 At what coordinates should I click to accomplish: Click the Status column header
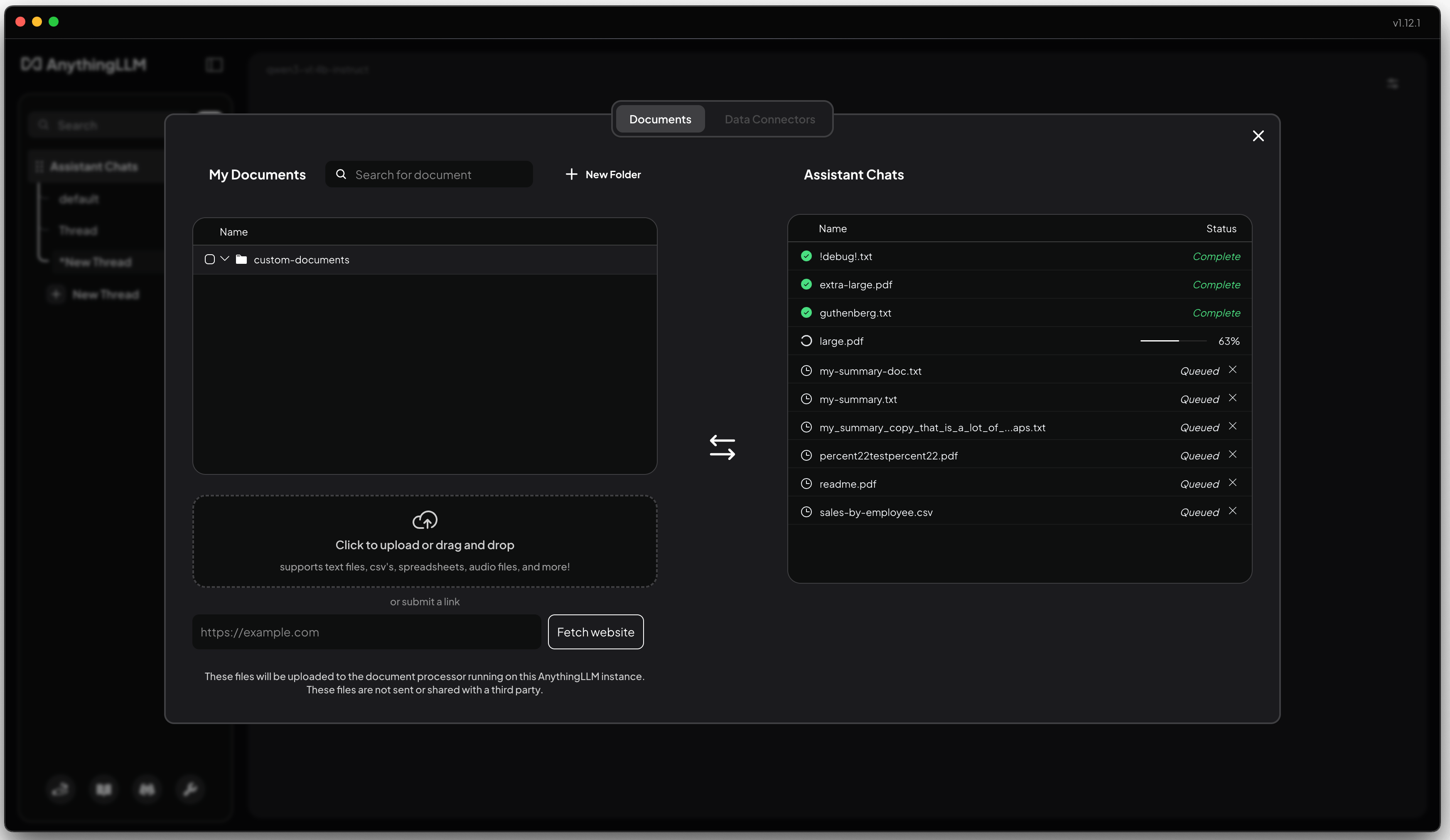tap(1221, 228)
